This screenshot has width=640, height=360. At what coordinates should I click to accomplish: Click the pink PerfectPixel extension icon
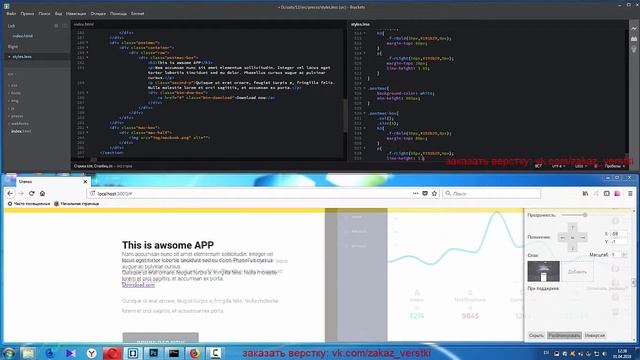tap(617, 193)
